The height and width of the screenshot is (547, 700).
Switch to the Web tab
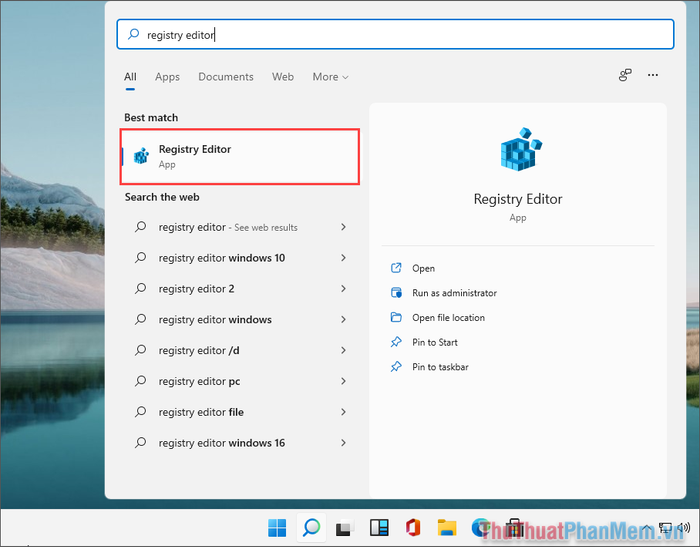coord(283,77)
